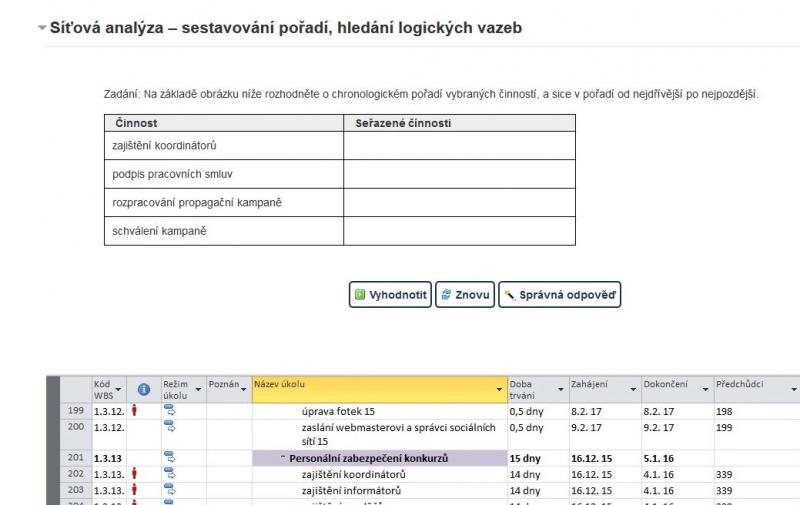This screenshot has width=800, height=505.
Task: Click task mode icon in row 201
Action: 169,458
